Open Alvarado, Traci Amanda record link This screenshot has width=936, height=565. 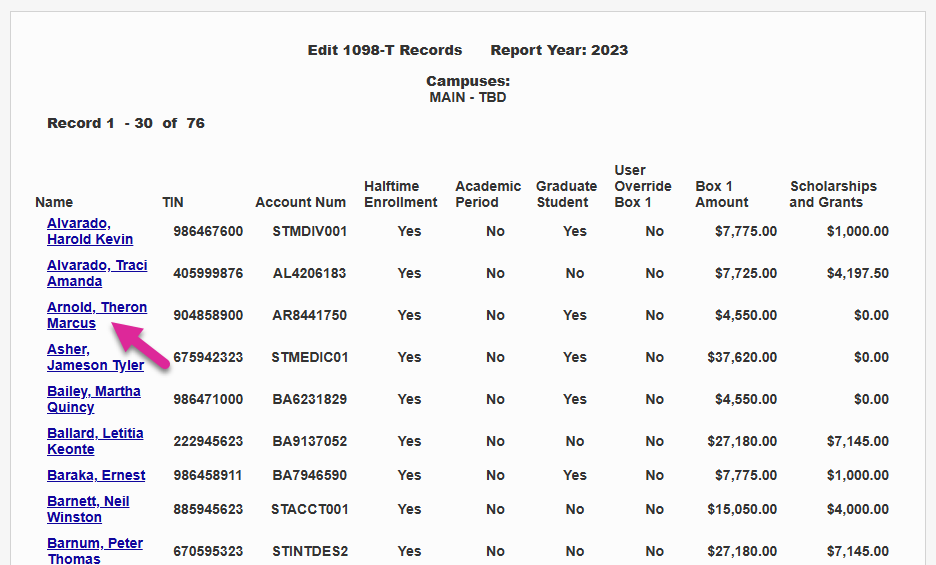(x=96, y=273)
